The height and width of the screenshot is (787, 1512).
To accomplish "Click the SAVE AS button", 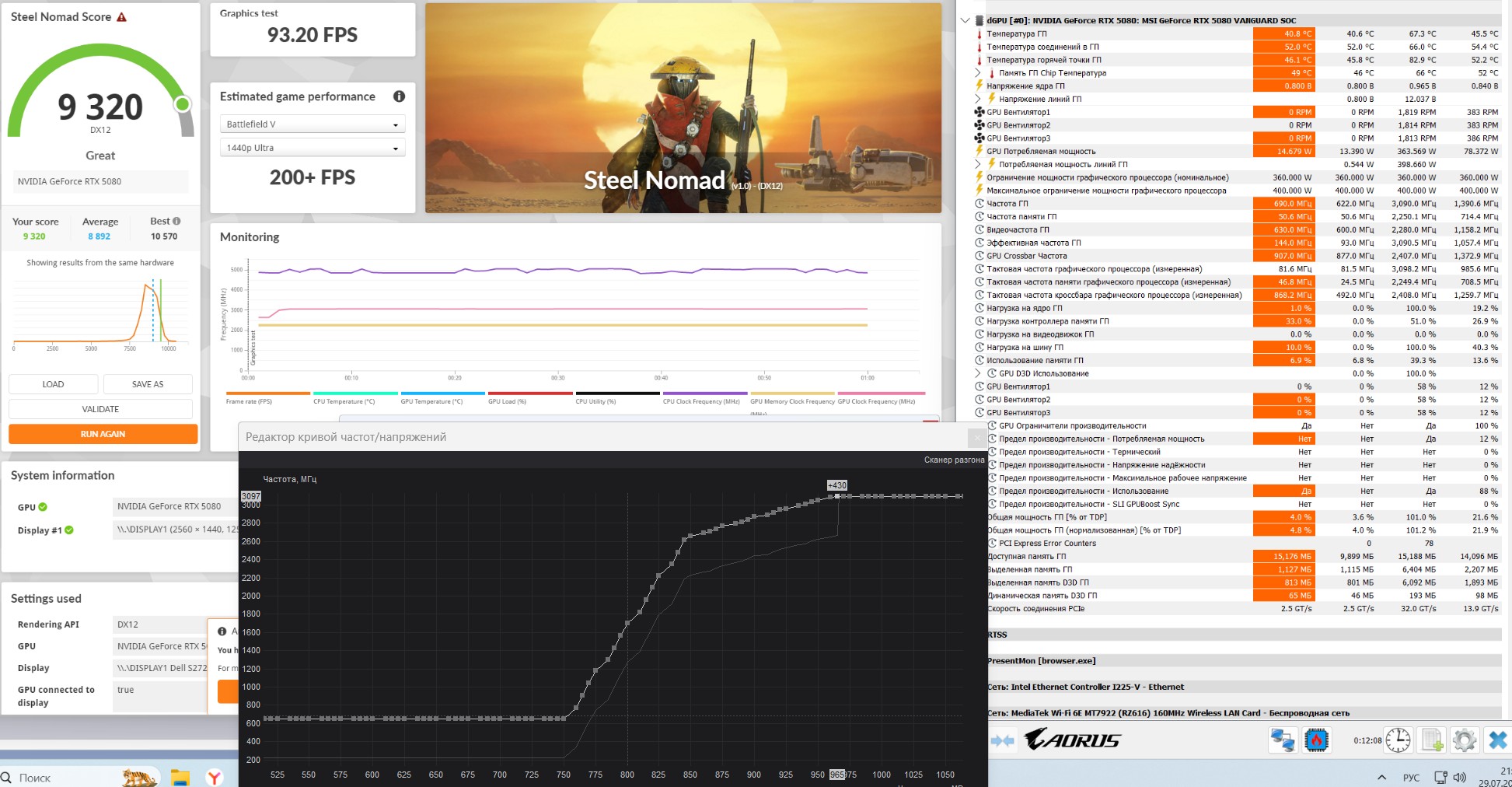I will pos(148,384).
